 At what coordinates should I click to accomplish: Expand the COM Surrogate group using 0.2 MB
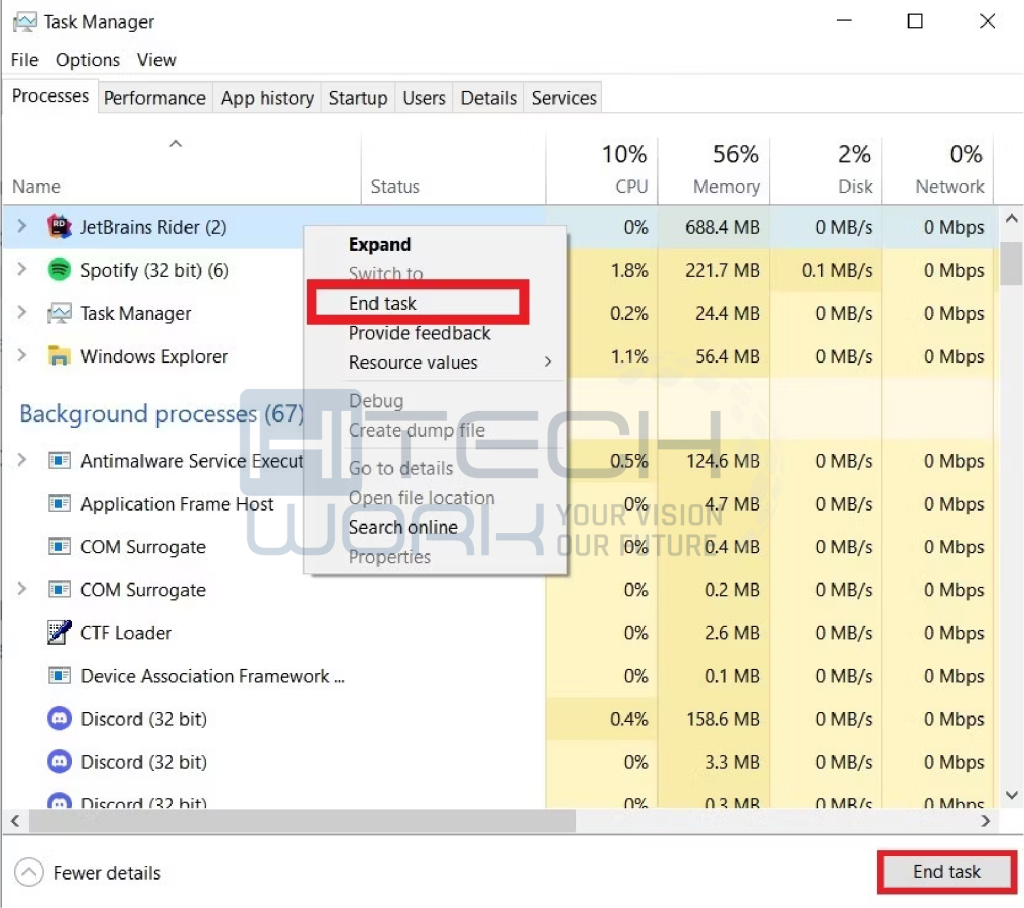tap(22, 589)
